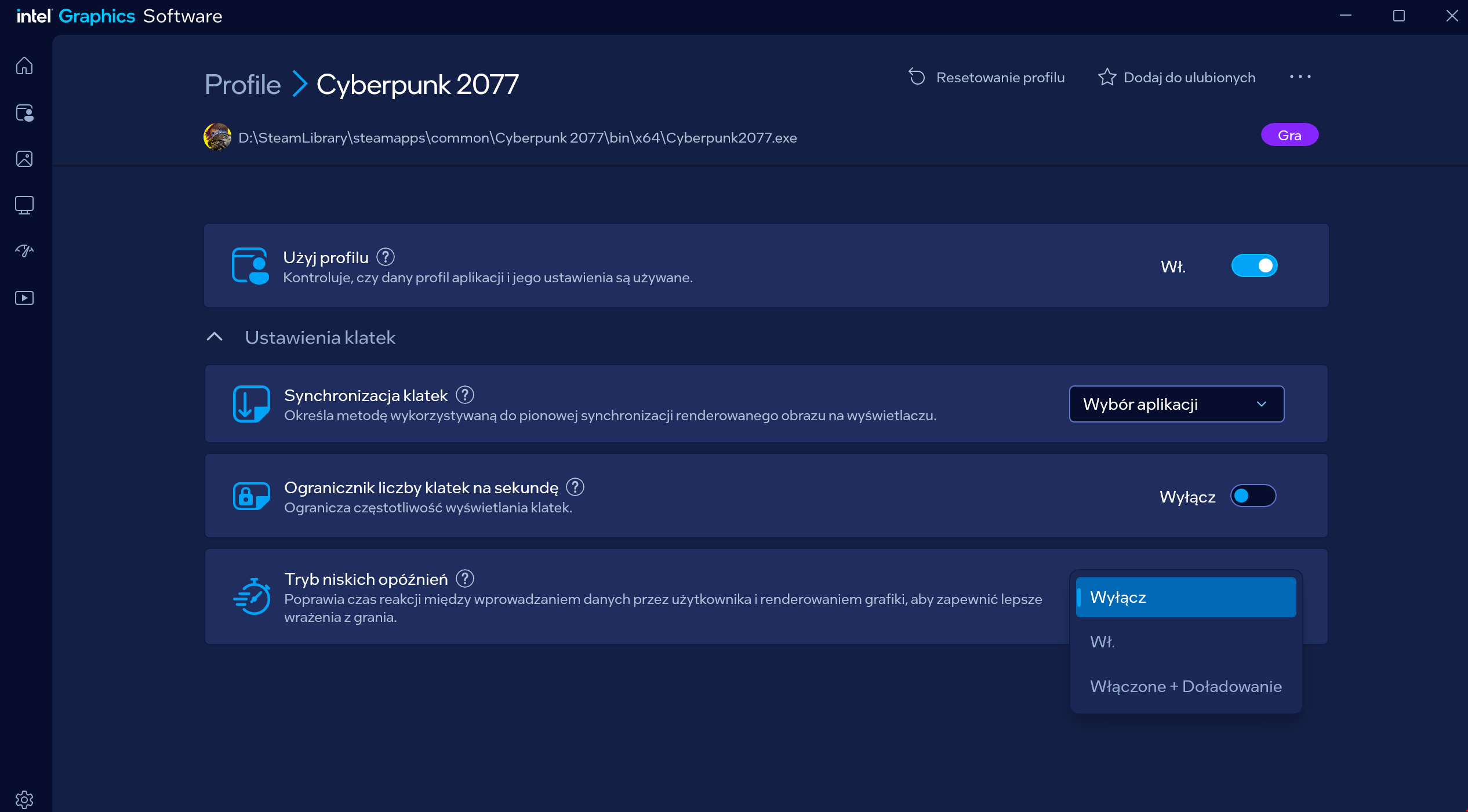Screen dimensions: 1468x812
Task: Choose Włączone + Doładowanie option
Action: (x=1185, y=686)
